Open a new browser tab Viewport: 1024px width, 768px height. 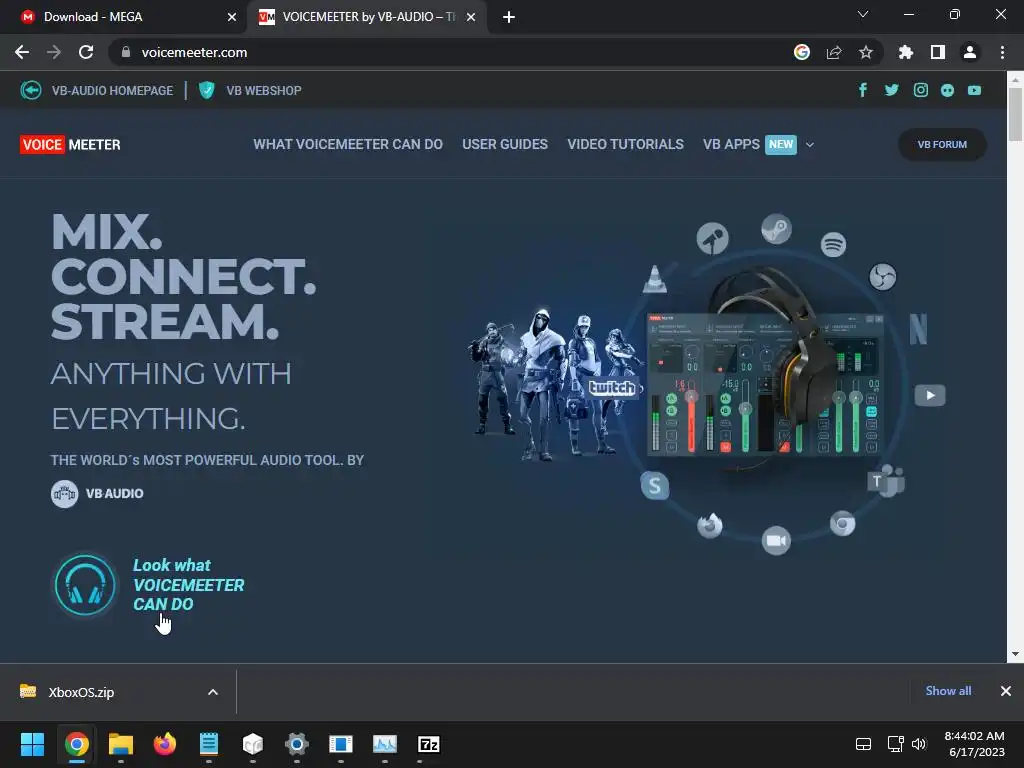[x=509, y=17]
